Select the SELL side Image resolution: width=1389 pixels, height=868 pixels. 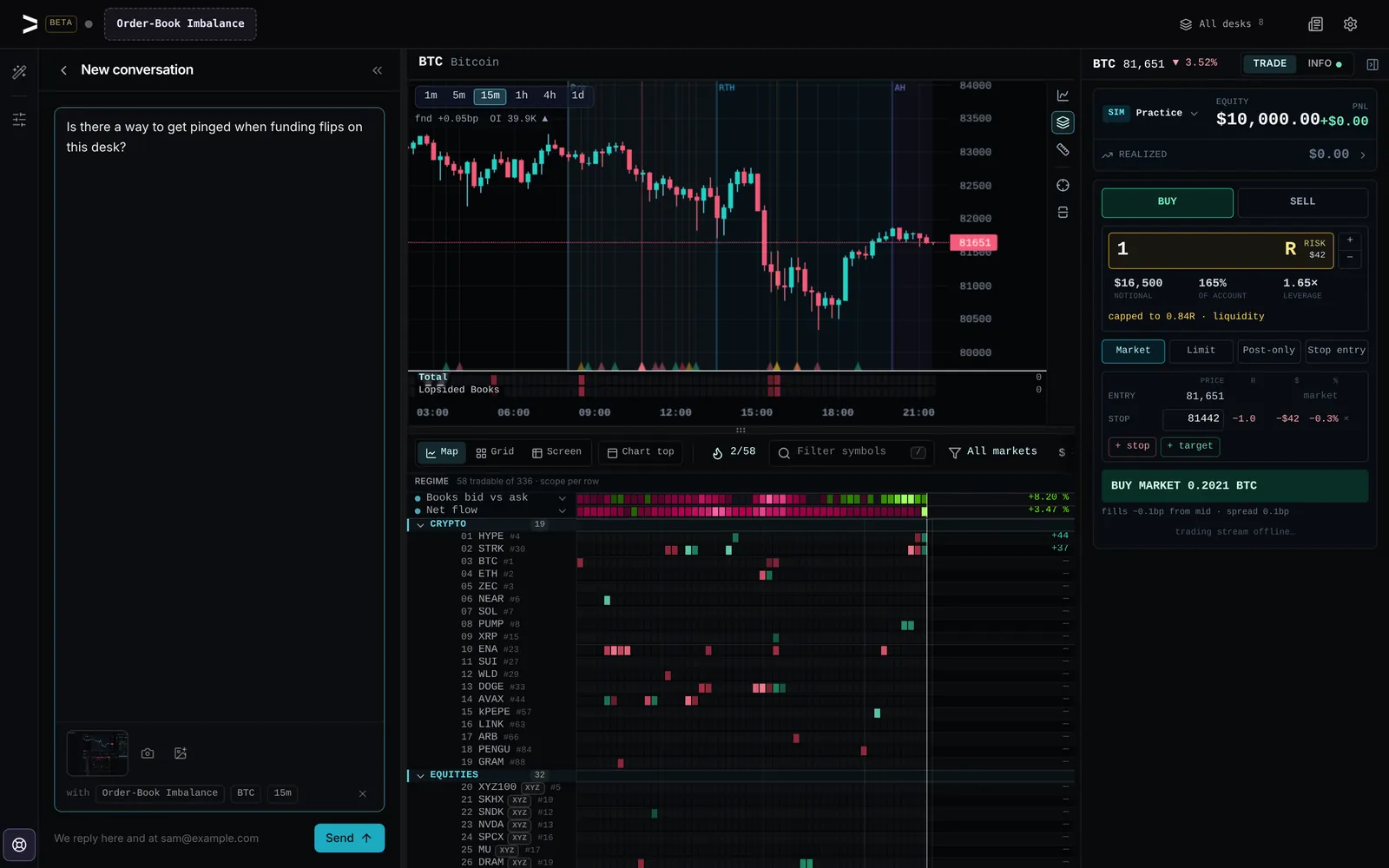tap(1302, 202)
